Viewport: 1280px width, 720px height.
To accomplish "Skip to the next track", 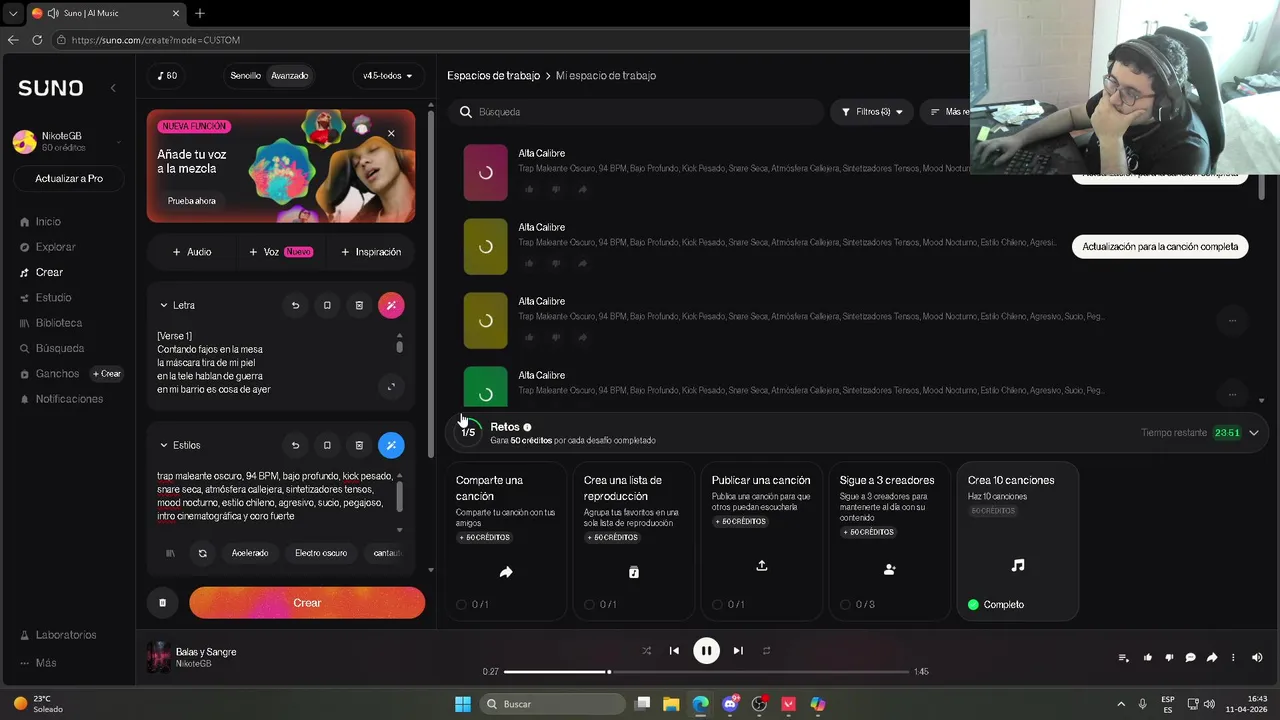I will pos(738,651).
